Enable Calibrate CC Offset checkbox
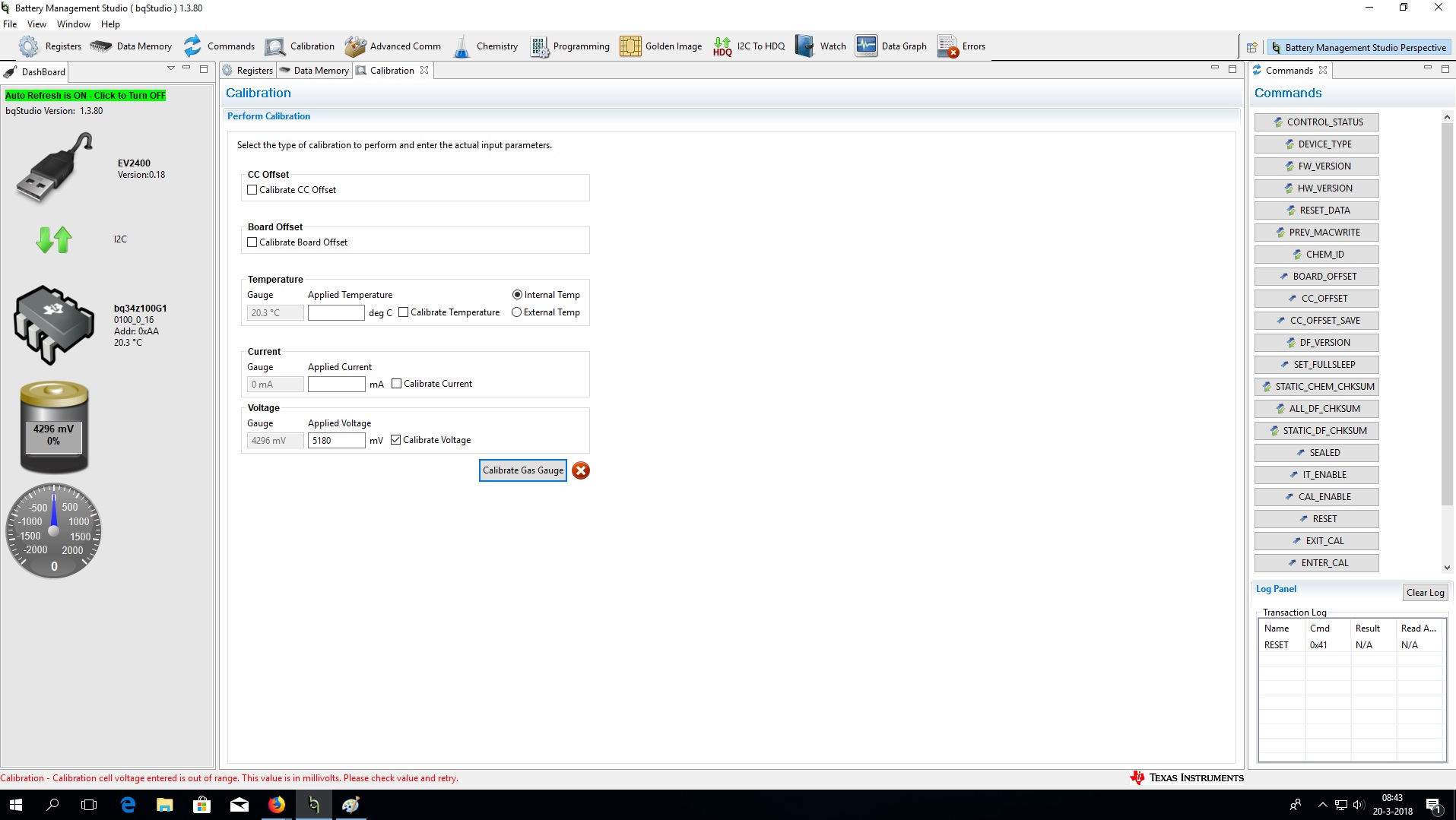 [x=252, y=190]
